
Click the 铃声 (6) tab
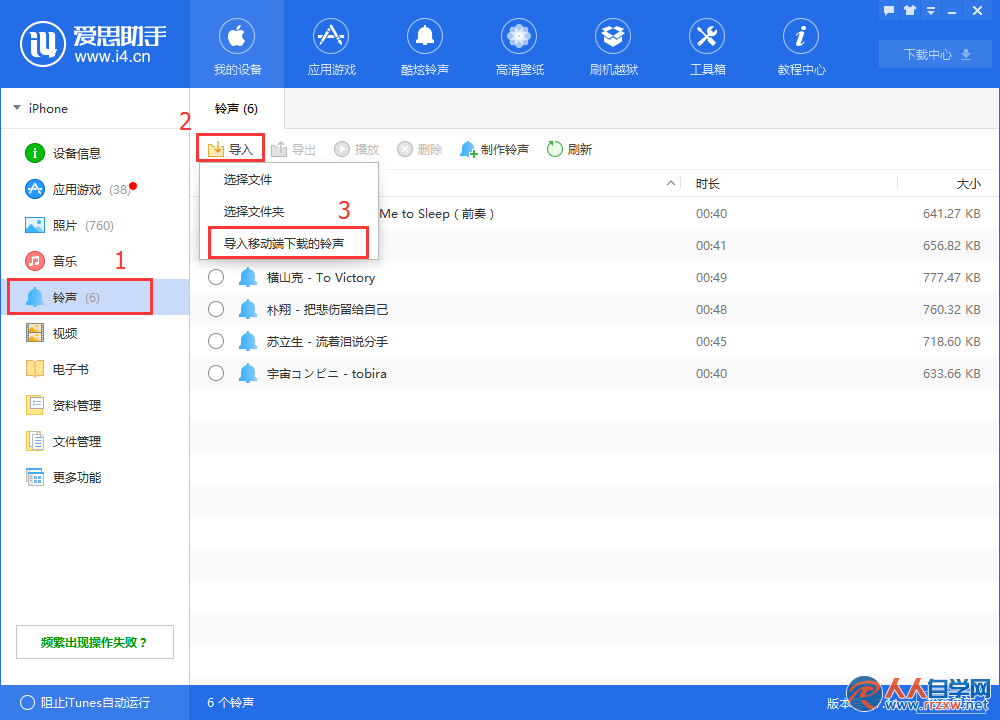click(x=237, y=108)
